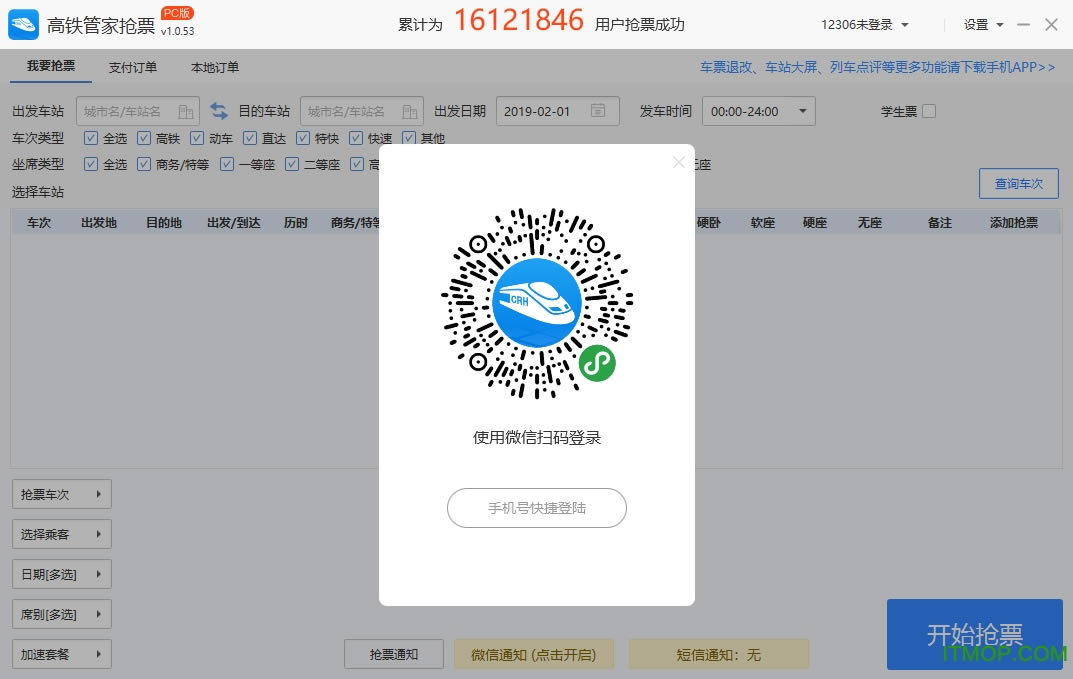This screenshot has width=1073, height=679.
Task: Click the 无座 column header
Action: (870, 222)
